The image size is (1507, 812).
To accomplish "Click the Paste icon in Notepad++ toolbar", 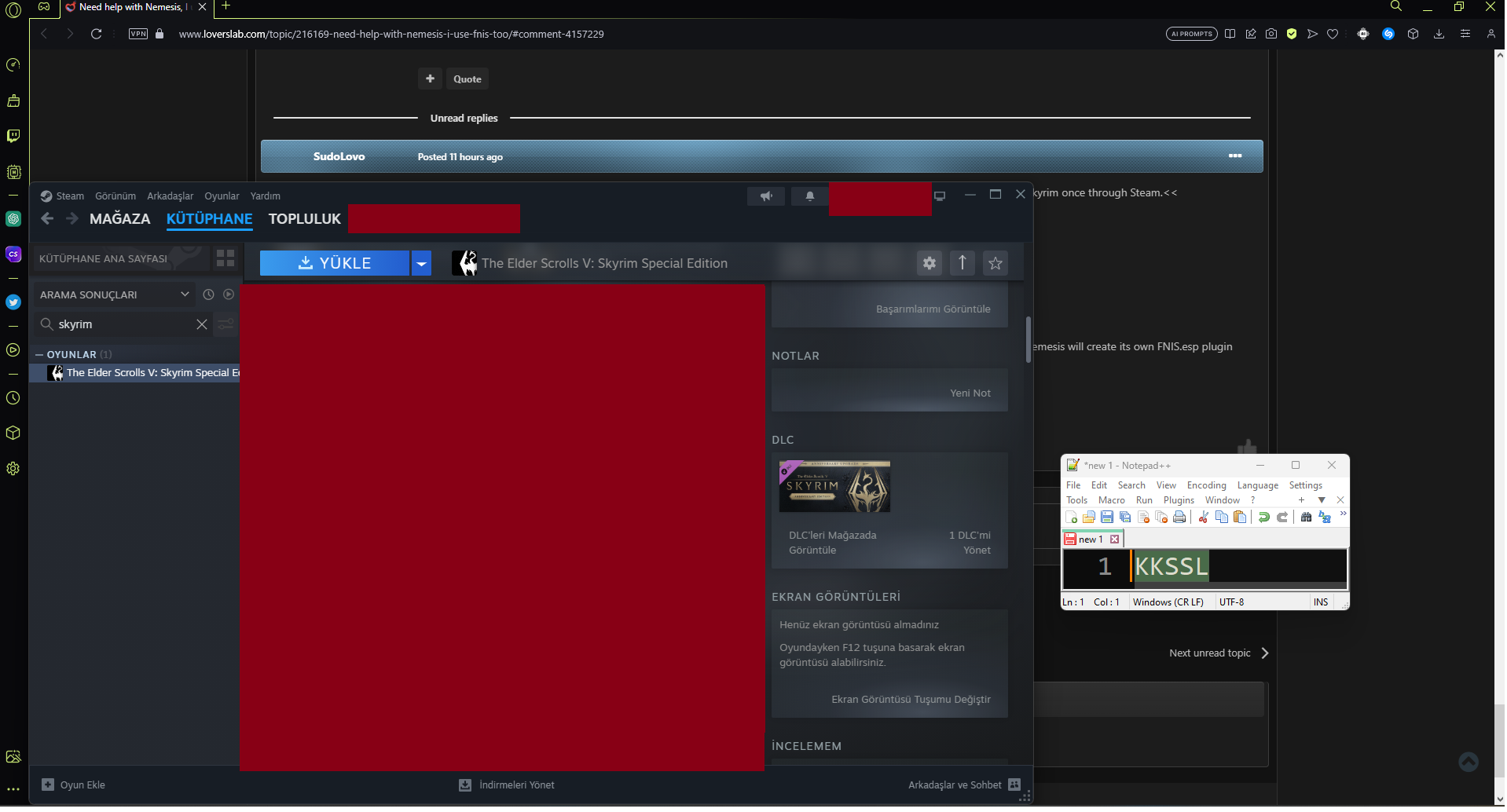I will pyautogui.click(x=1240, y=518).
